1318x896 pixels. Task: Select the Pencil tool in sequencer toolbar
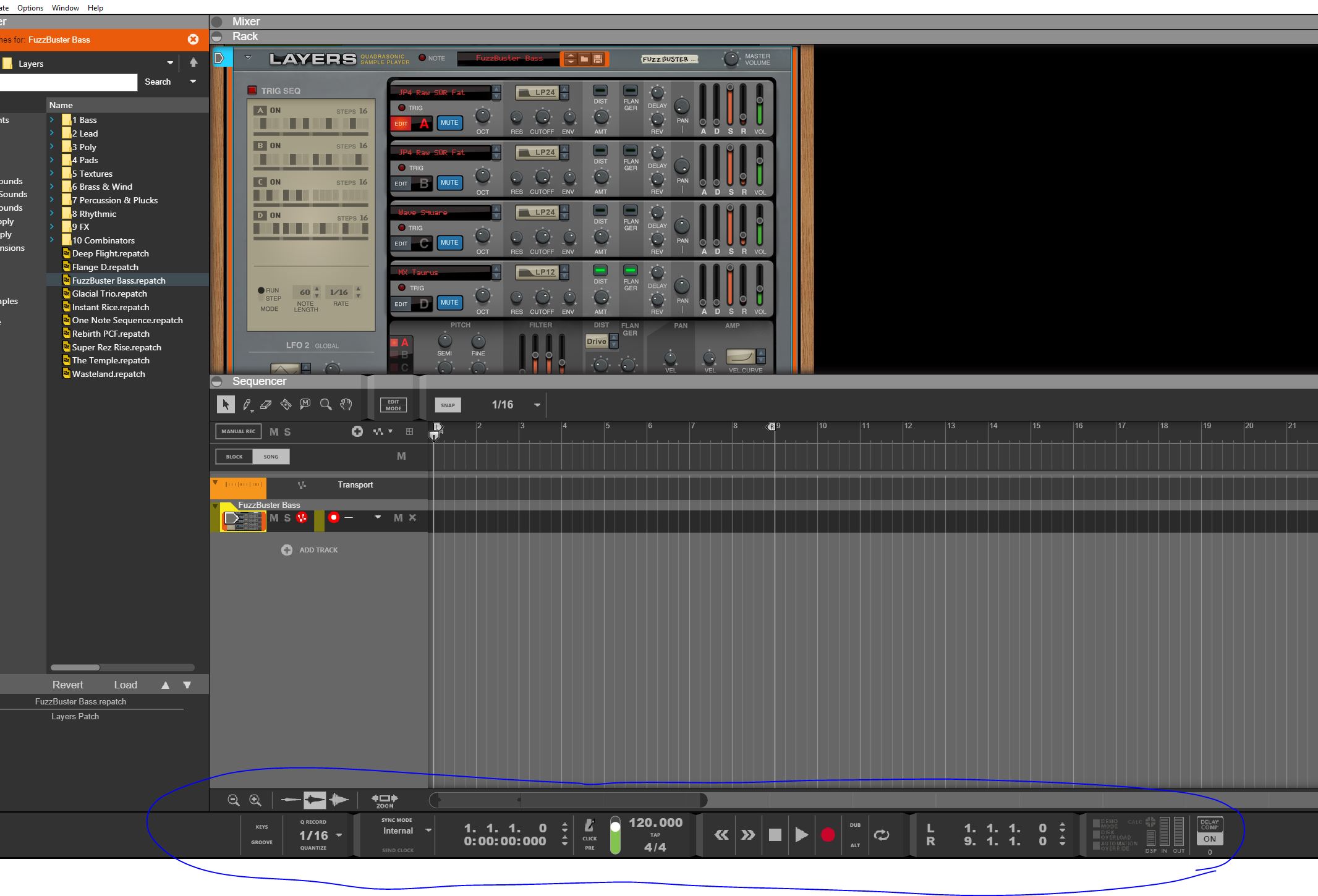(247, 405)
